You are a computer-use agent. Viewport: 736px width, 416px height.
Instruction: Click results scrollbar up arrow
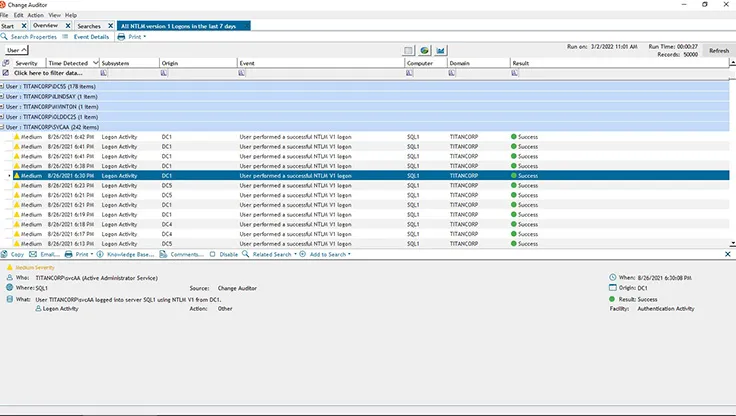[x=733, y=62]
